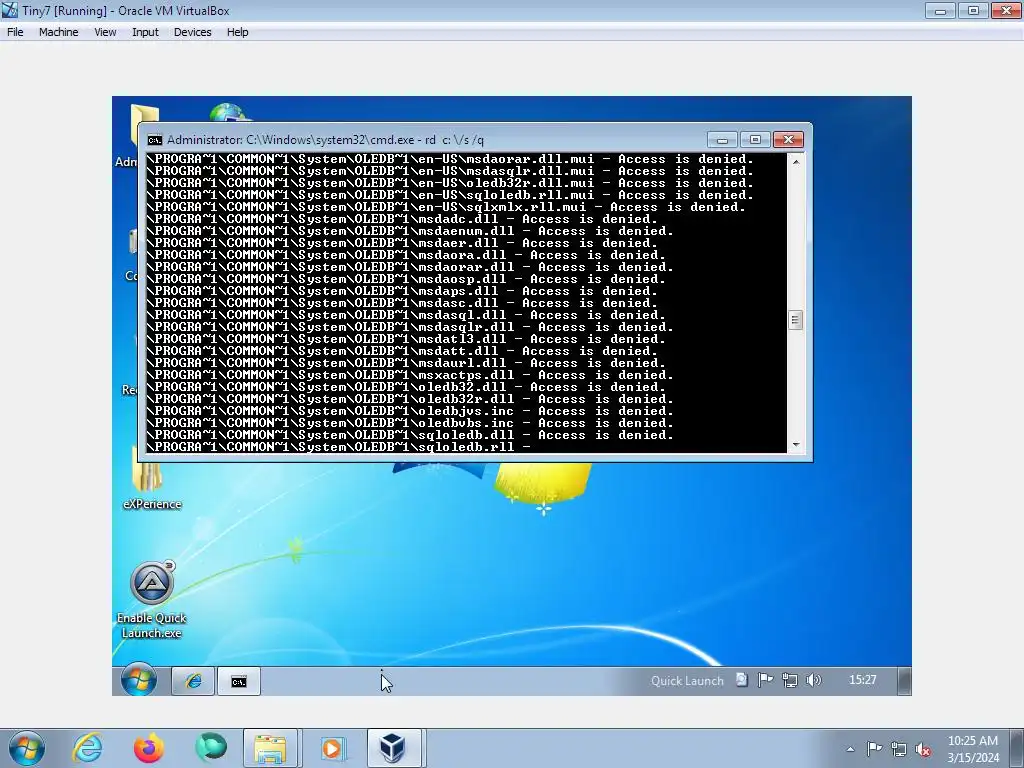Click the guest clock showing 15:27

pos(862,680)
